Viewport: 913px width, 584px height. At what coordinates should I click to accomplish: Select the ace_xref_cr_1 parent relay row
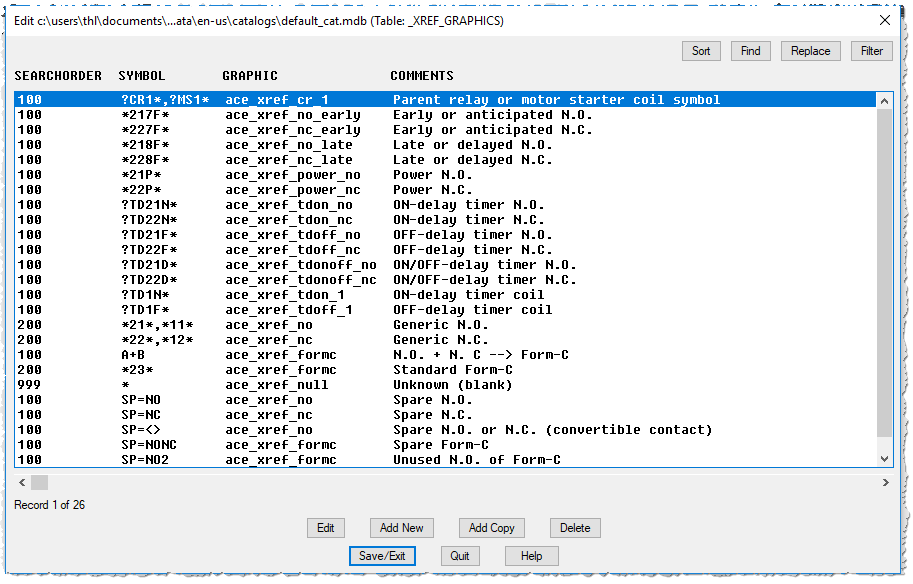point(445,100)
